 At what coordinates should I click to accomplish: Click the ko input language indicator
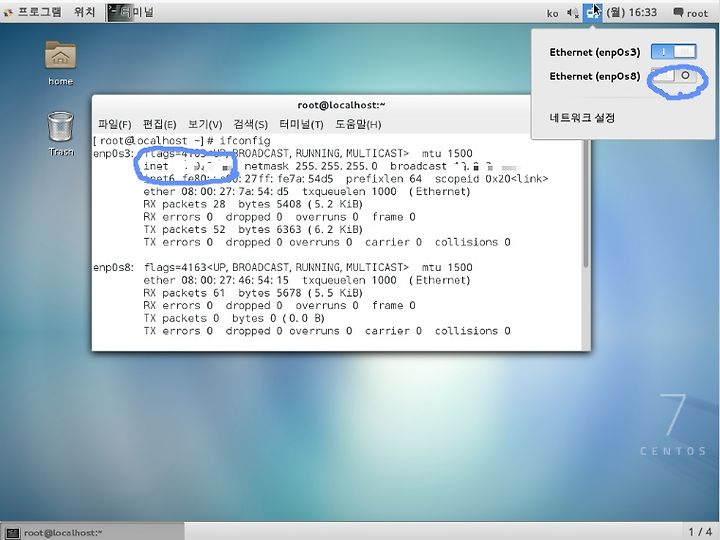point(552,13)
